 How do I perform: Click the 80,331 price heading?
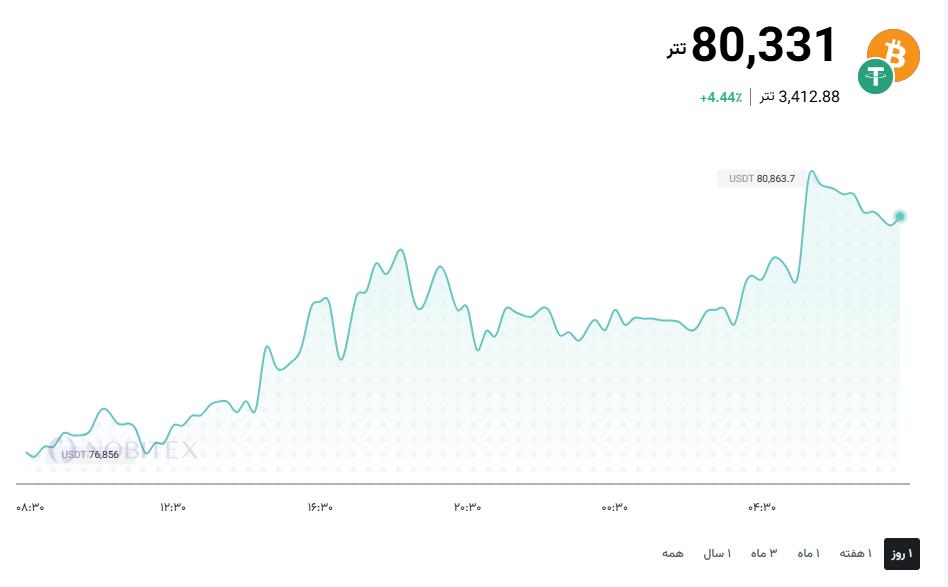[764, 45]
